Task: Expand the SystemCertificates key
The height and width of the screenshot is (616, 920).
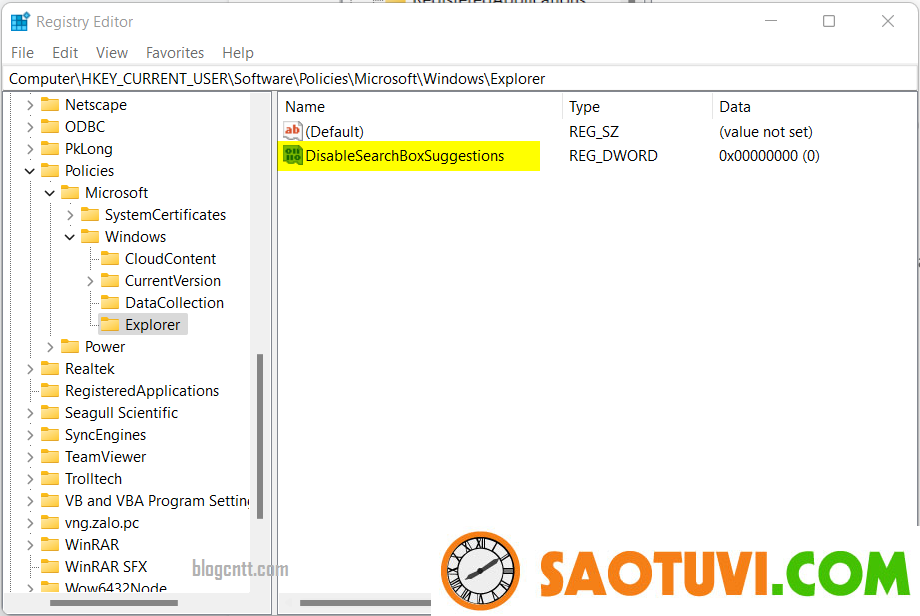Action: [x=70, y=215]
